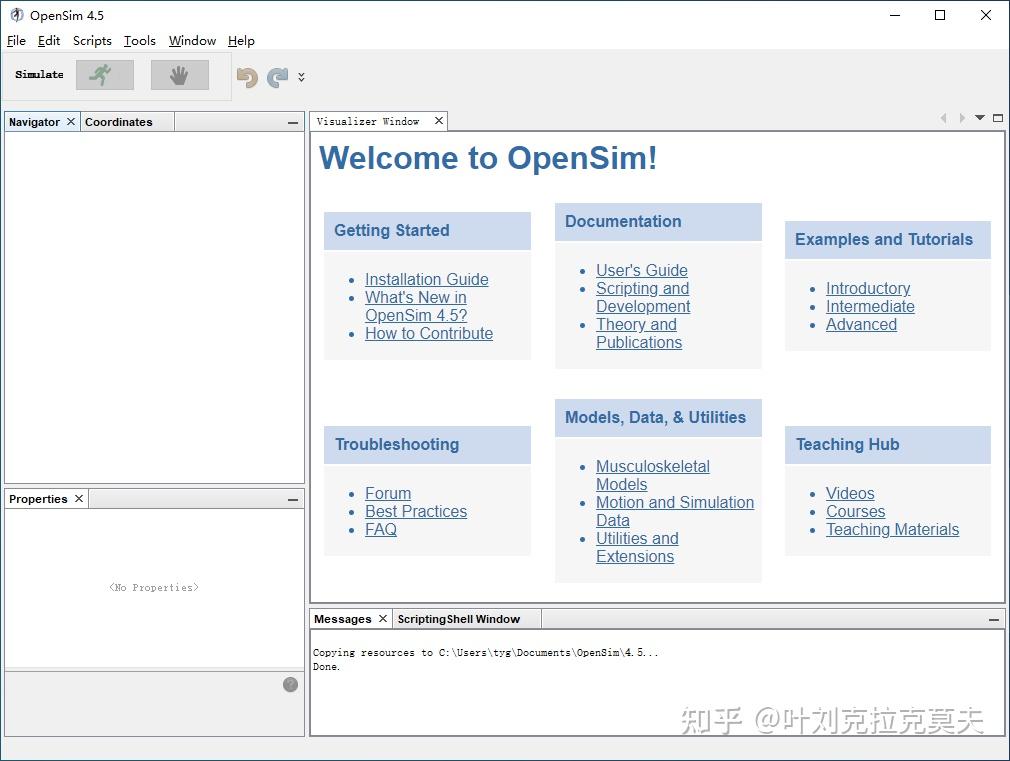
Task: Open the Installation Guide link
Action: [426, 279]
